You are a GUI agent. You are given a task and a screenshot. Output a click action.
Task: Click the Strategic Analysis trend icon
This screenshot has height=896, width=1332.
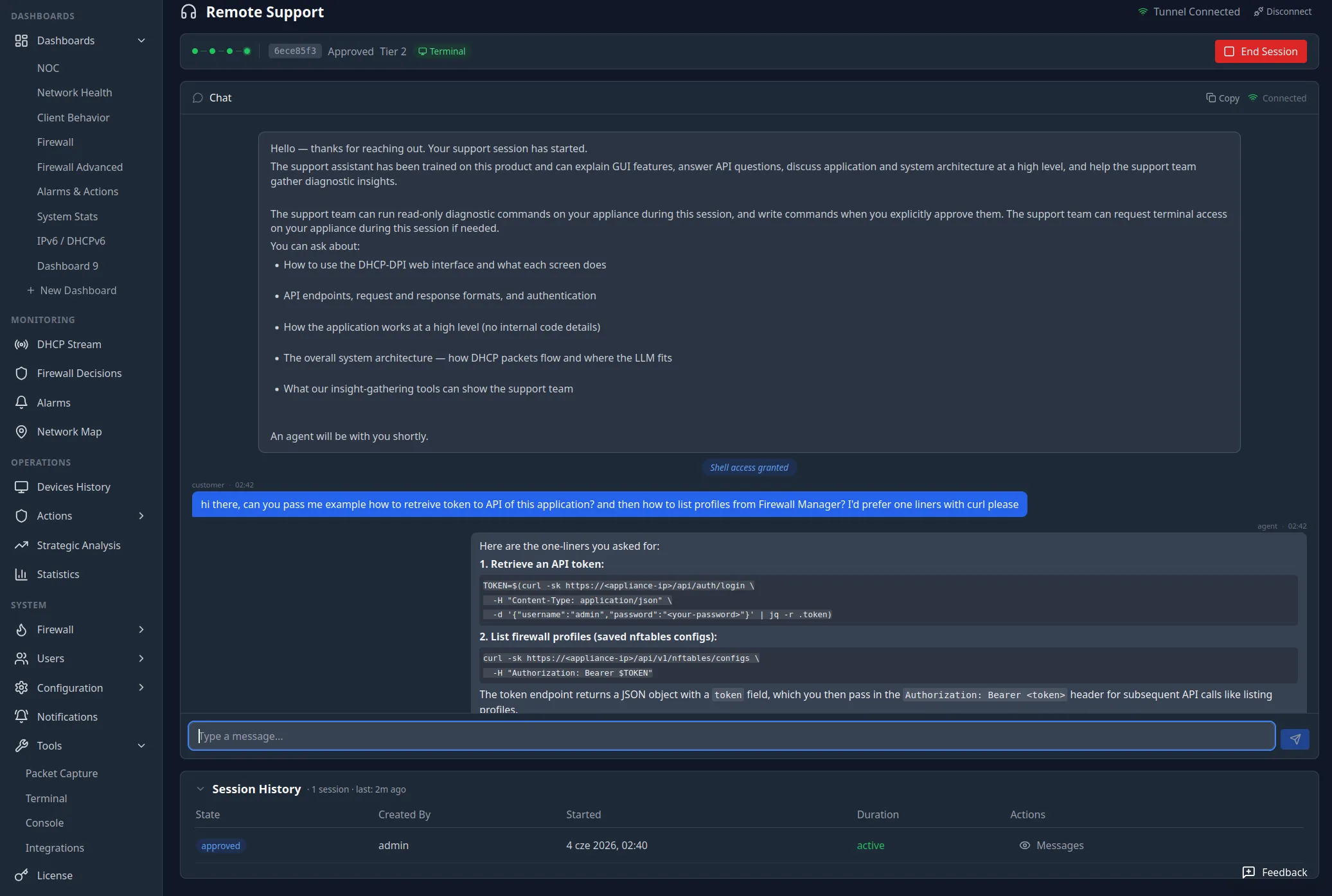pyautogui.click(x=21, y=545)
